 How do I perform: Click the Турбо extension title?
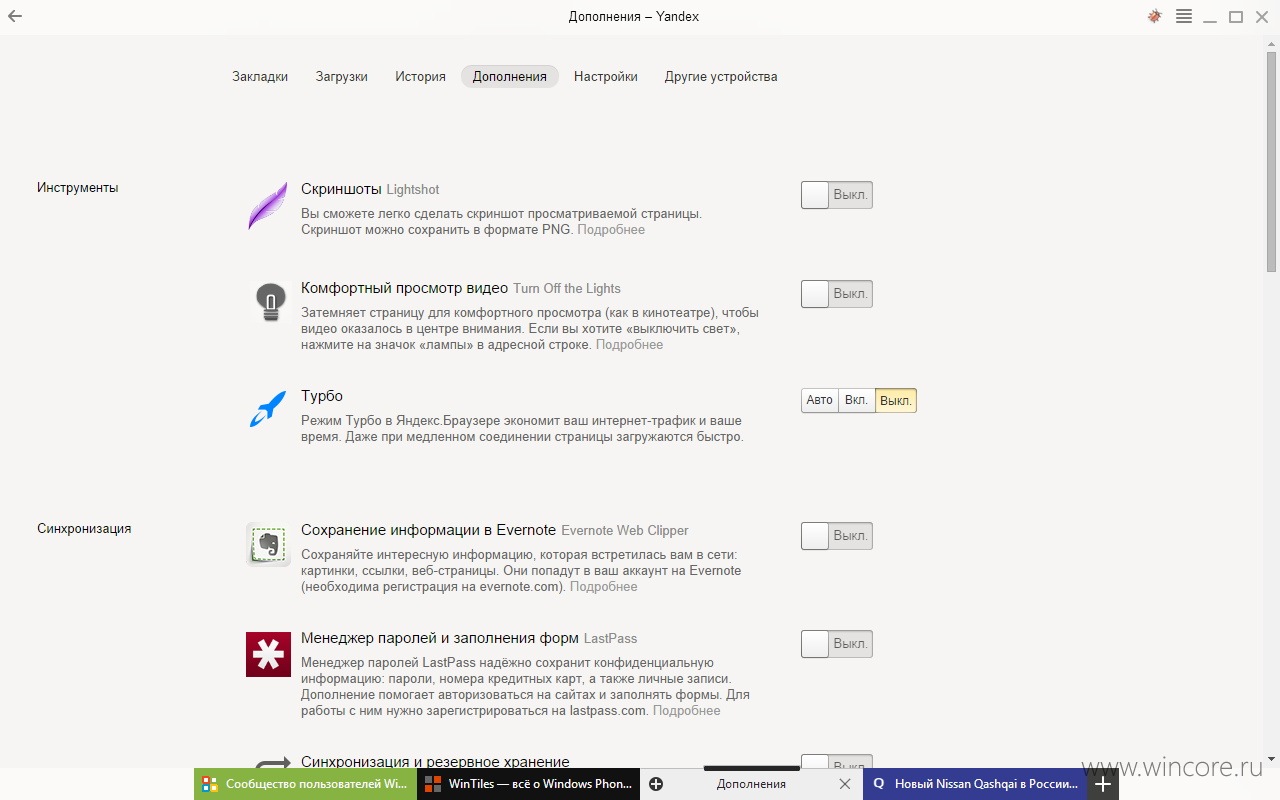click(x=322, y=396)
